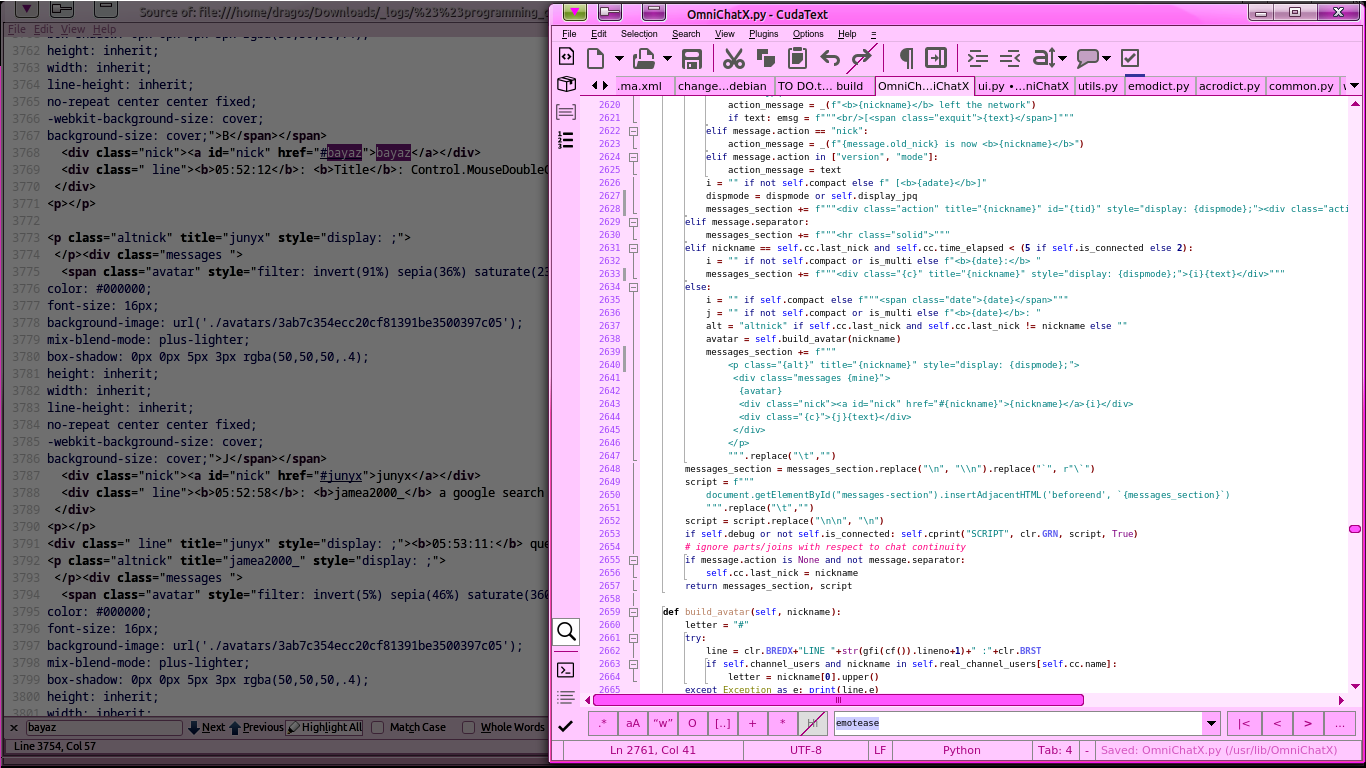The image size is (1366, 768).
Task: Toggle regex '.*' option in find bar
Action: (602, 723)
